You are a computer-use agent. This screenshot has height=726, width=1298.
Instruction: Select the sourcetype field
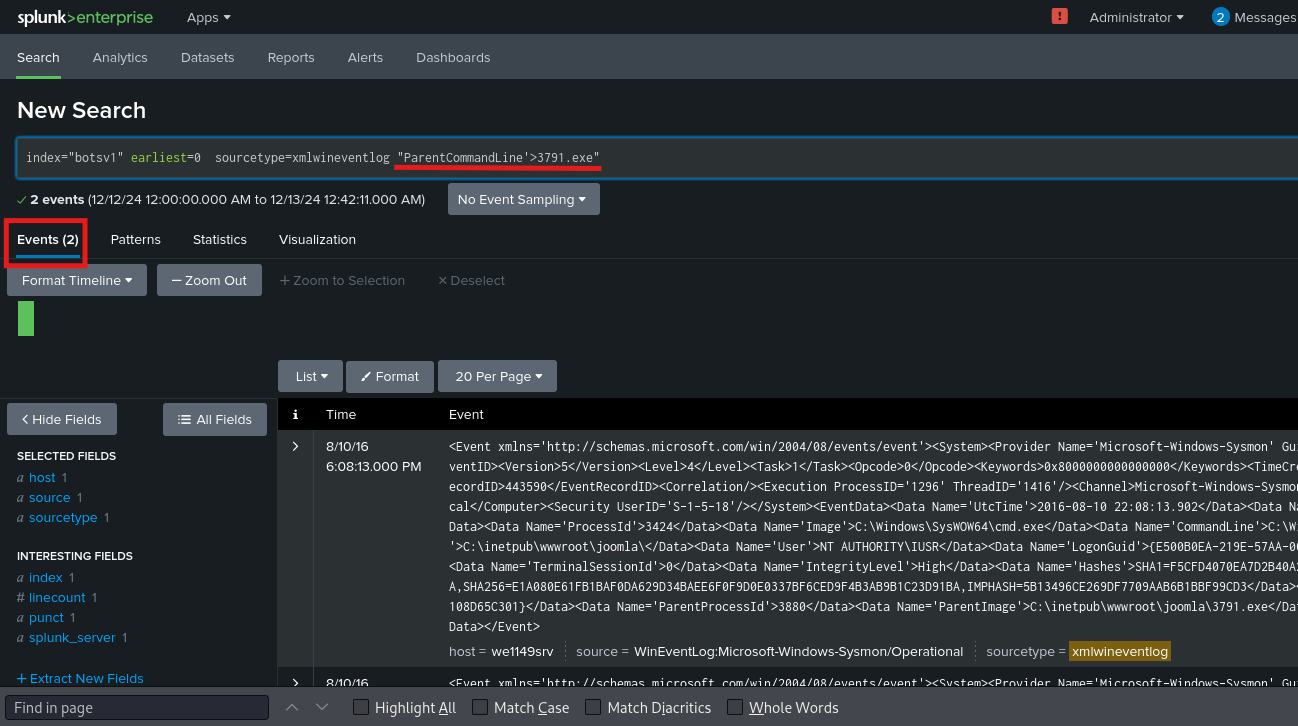point(63,518)
